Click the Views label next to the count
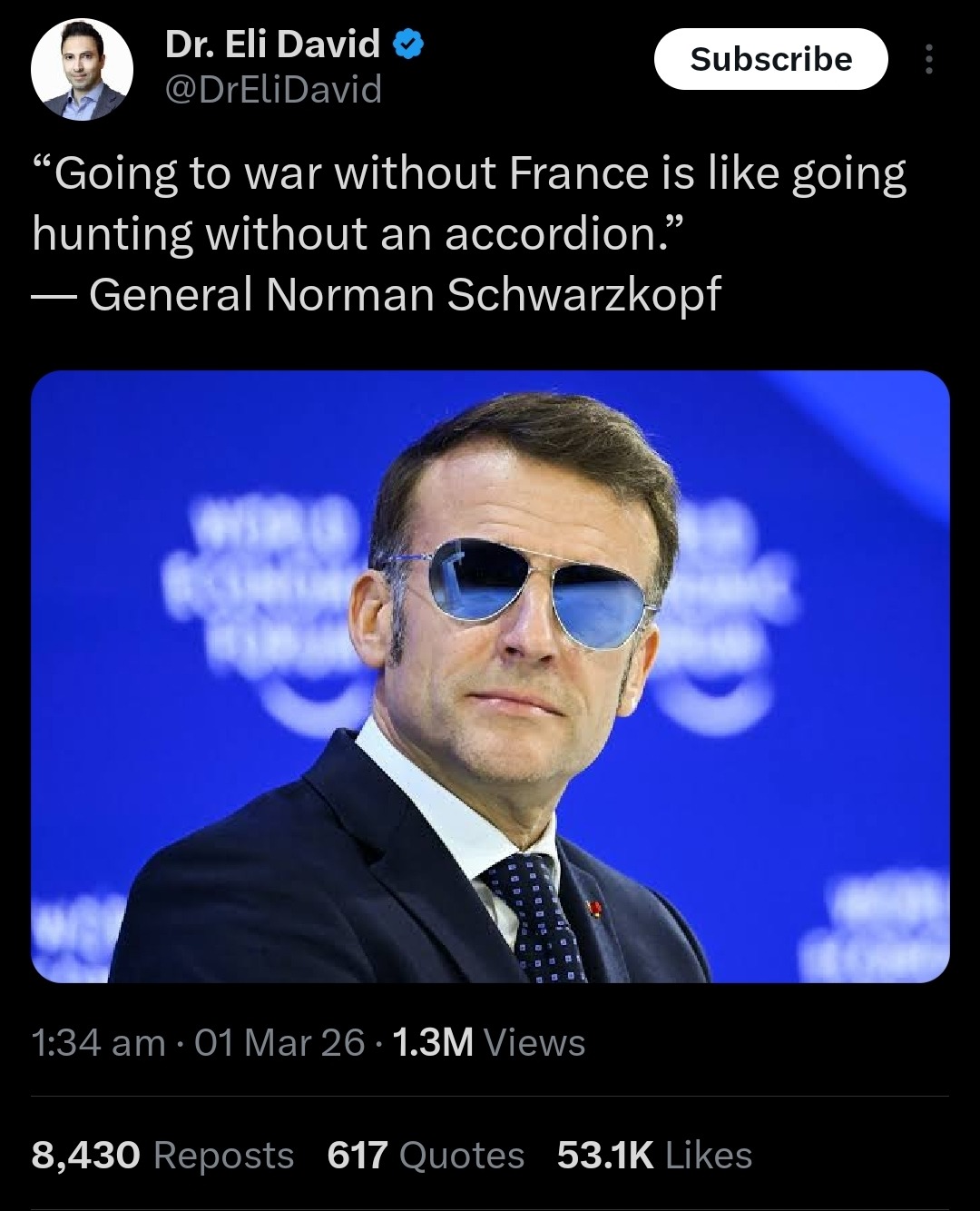 535,1044
